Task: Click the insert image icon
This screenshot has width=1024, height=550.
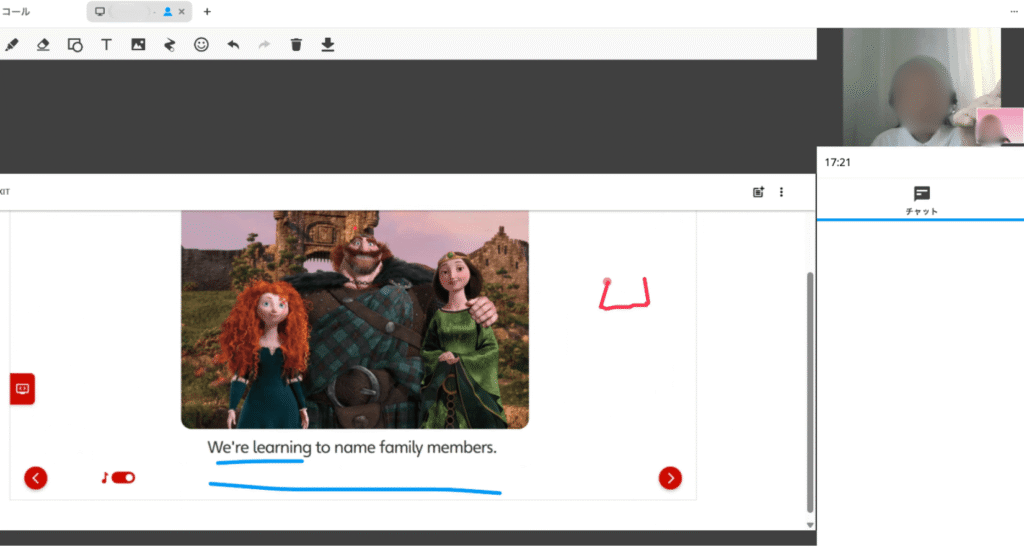Action: pos(138,45)
